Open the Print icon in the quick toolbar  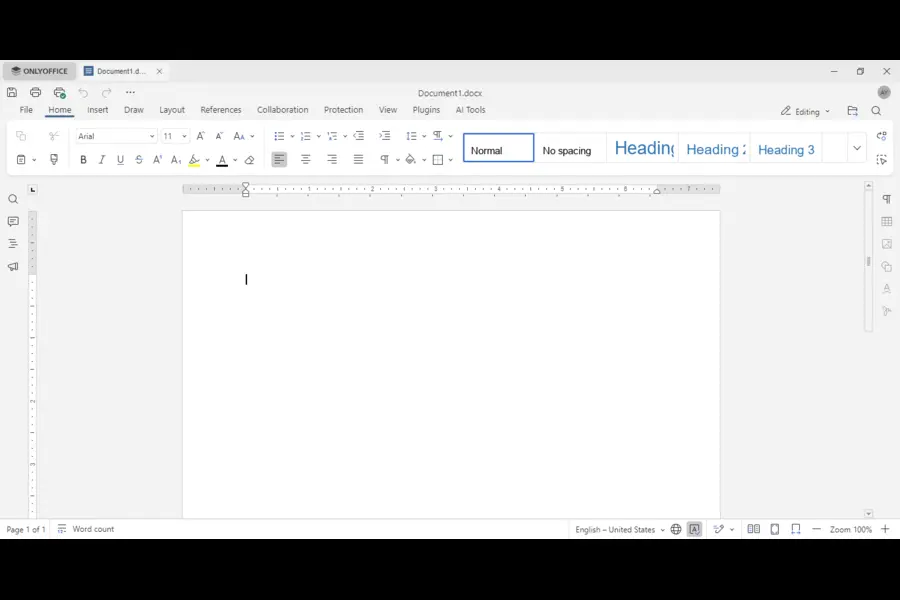pos(36,92)
